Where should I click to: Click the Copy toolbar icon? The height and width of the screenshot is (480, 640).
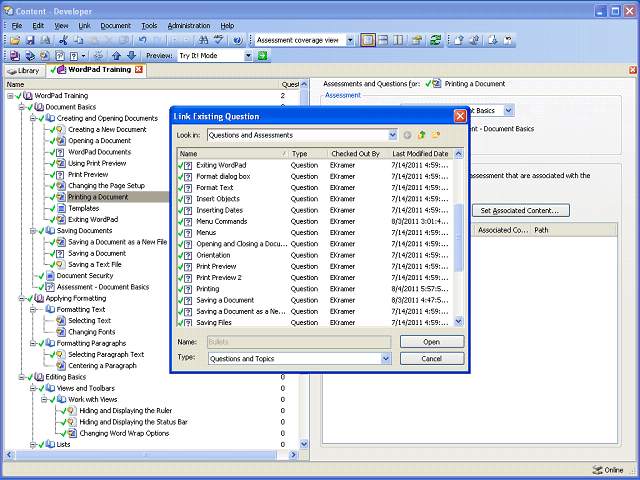[x=78, y=40]
